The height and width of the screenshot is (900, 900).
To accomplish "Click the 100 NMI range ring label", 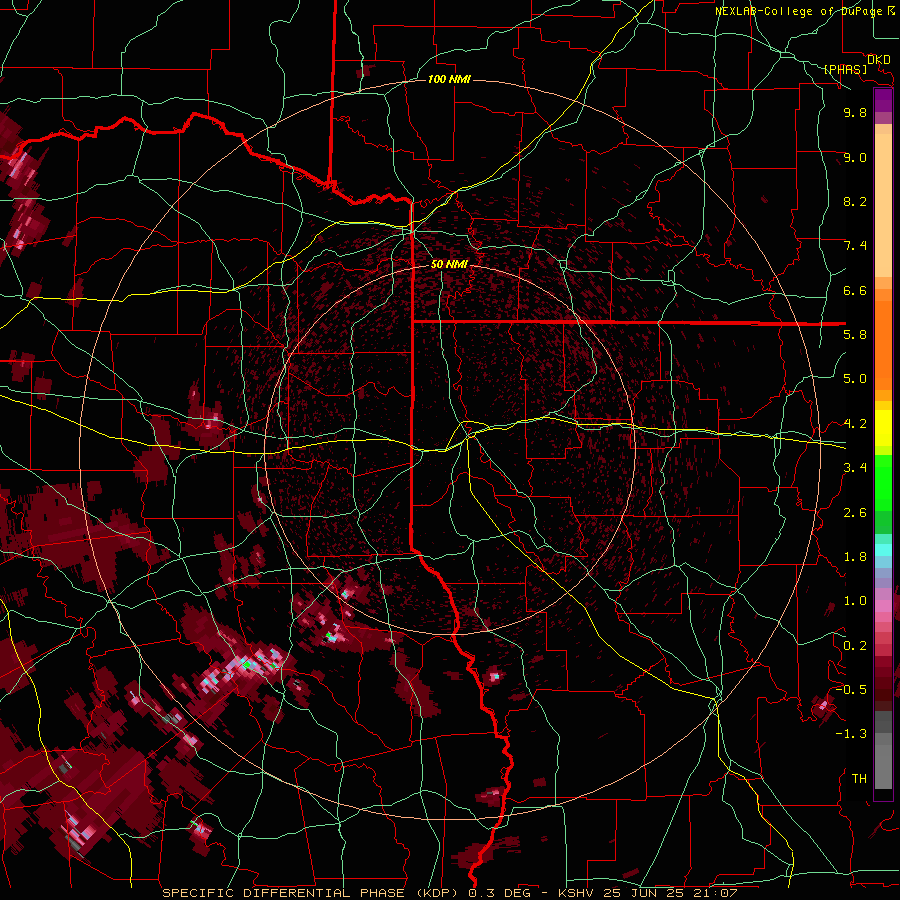I will pyautogui.click(x=449, y=79).
